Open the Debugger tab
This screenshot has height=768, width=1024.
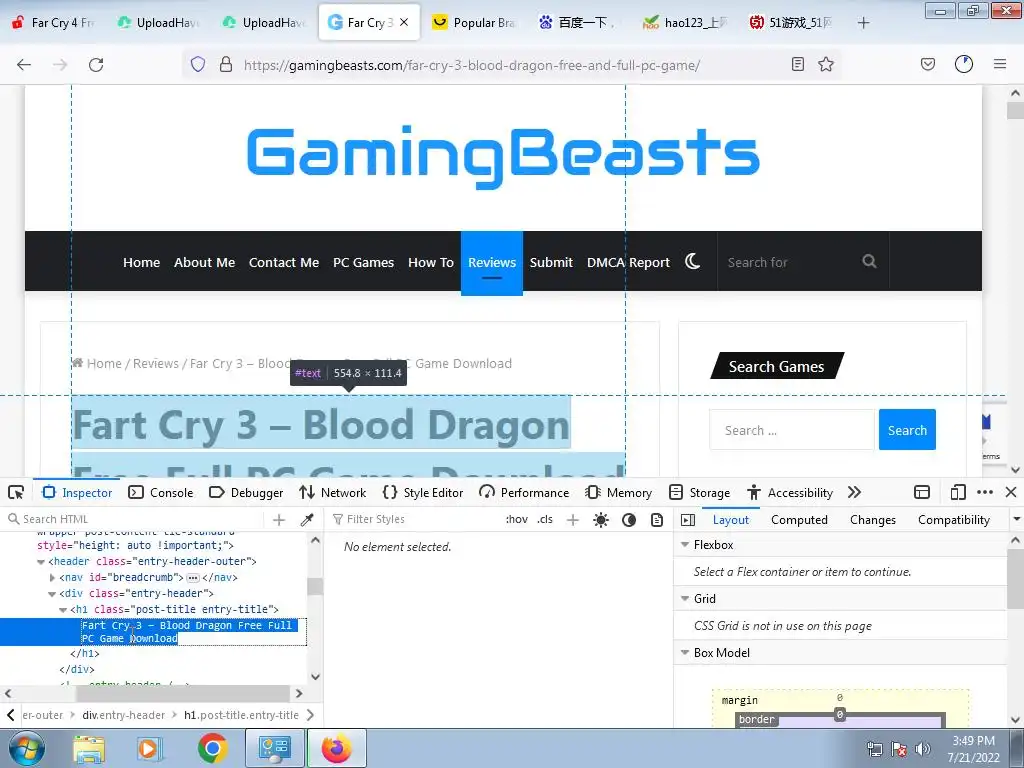pos(246,492)
